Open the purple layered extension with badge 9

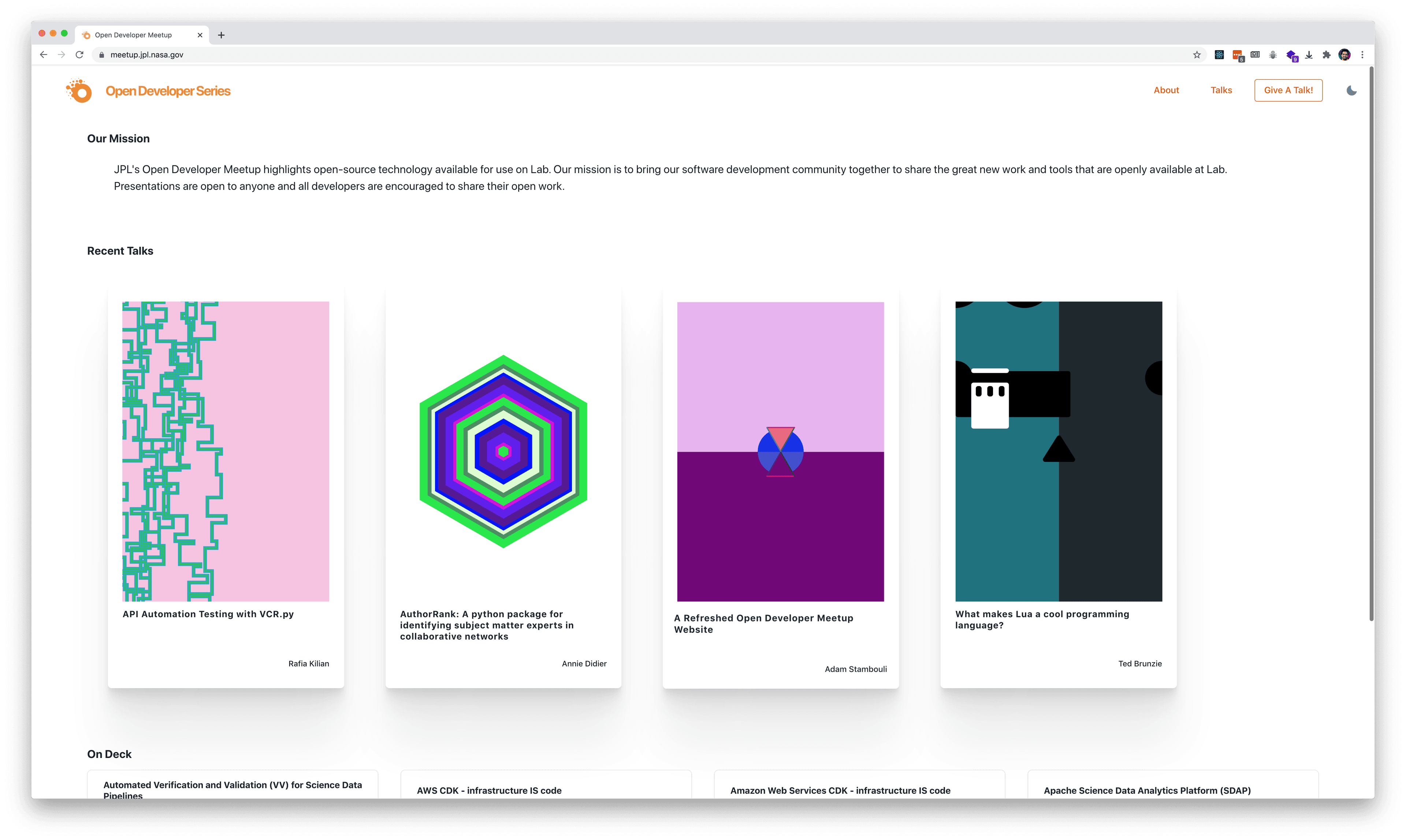point(1291,55)
